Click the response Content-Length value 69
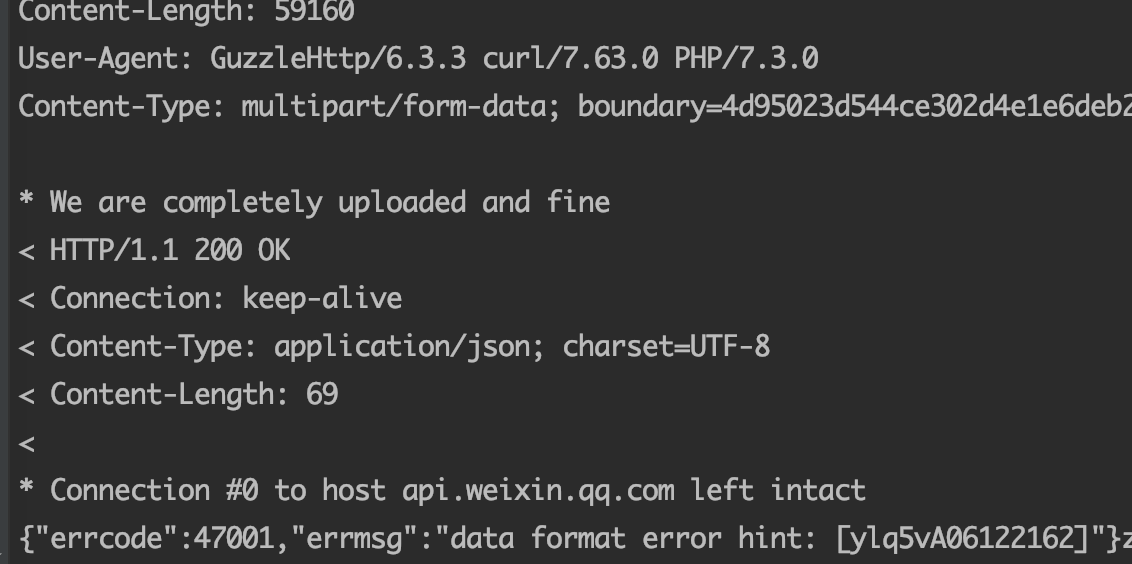The height and width of the screenshot is (564, 1132). (322, 394)
